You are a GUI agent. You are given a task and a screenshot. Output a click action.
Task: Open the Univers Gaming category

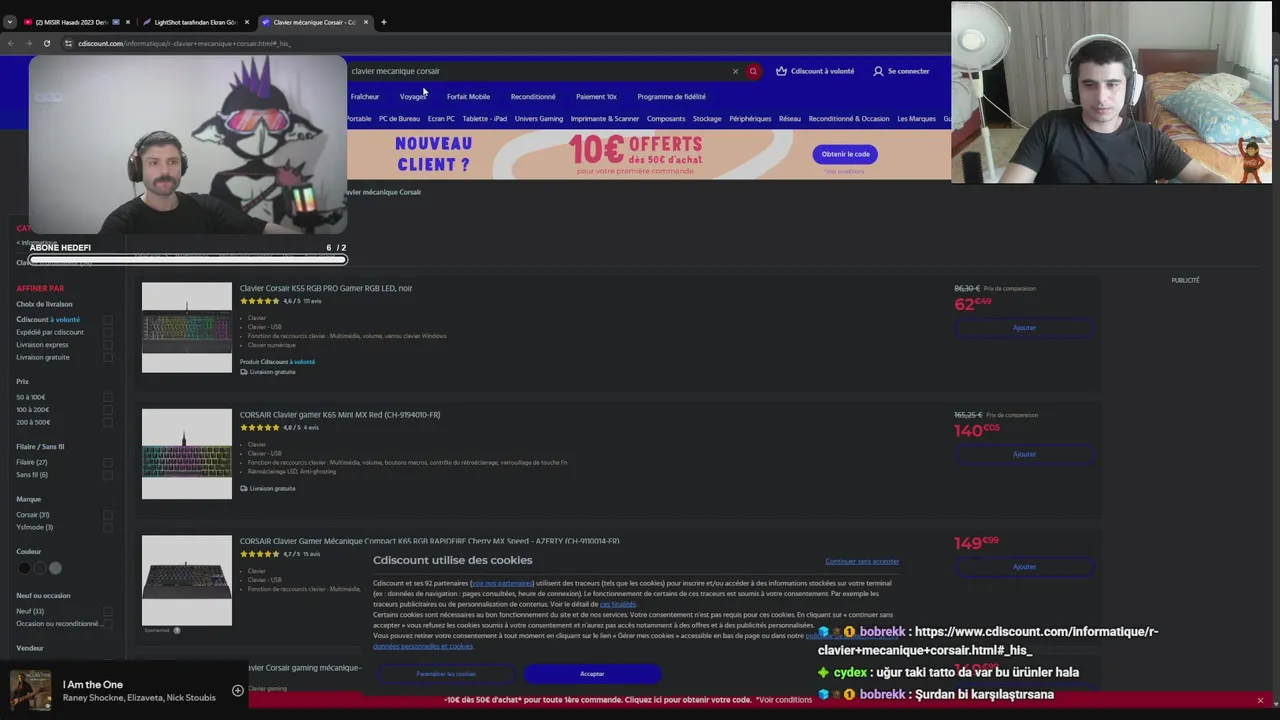click(539, 119)
